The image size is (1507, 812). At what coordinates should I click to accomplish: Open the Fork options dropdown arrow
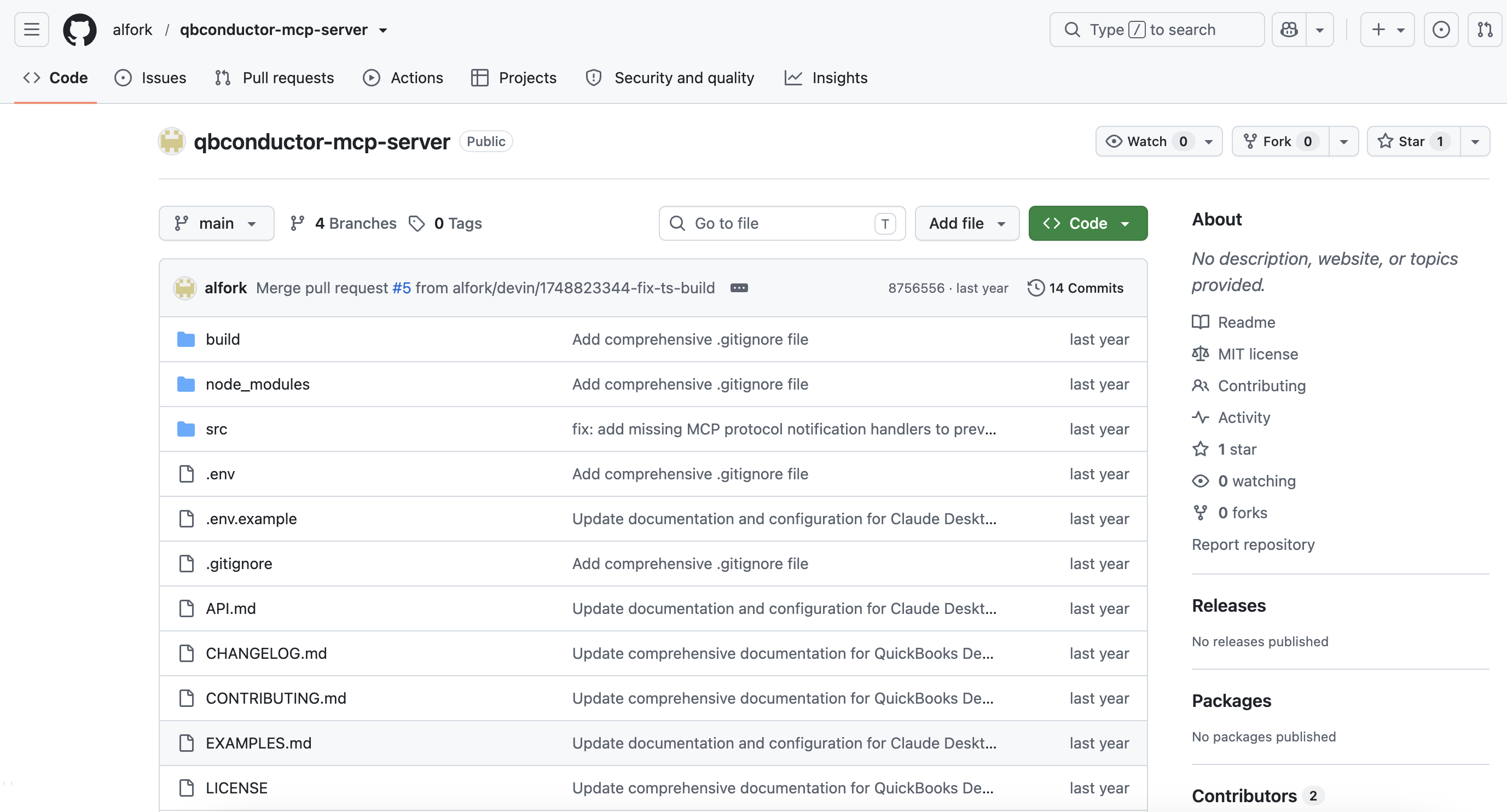point(1343,142)
